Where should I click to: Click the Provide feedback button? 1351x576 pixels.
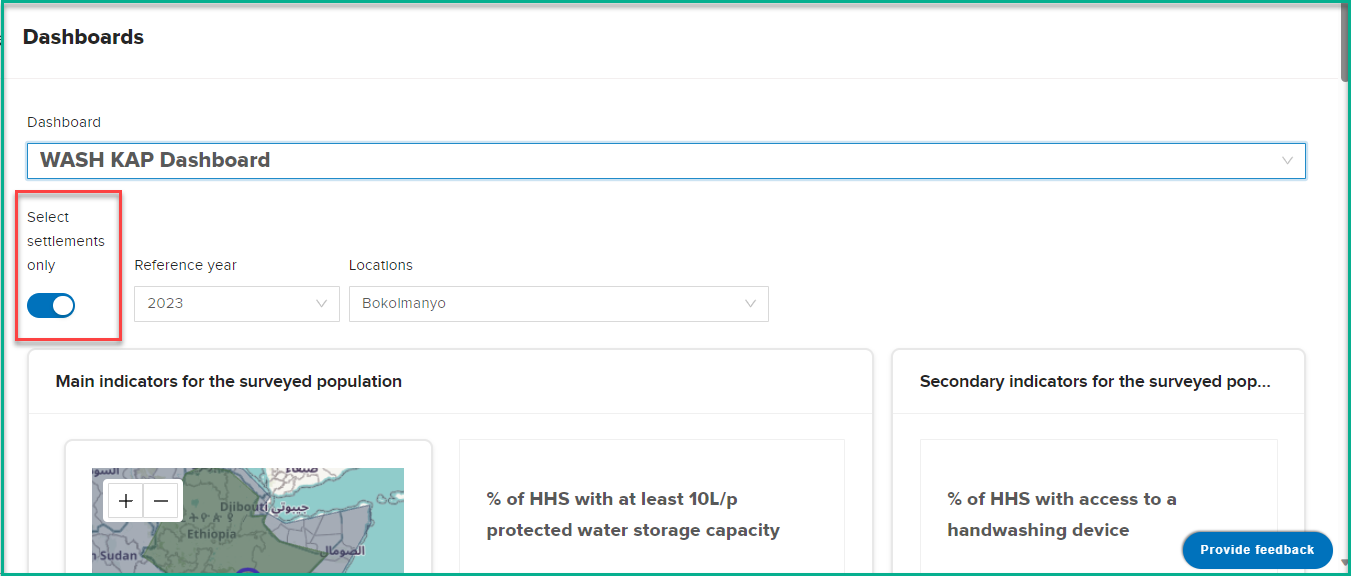coord(1257,550)
